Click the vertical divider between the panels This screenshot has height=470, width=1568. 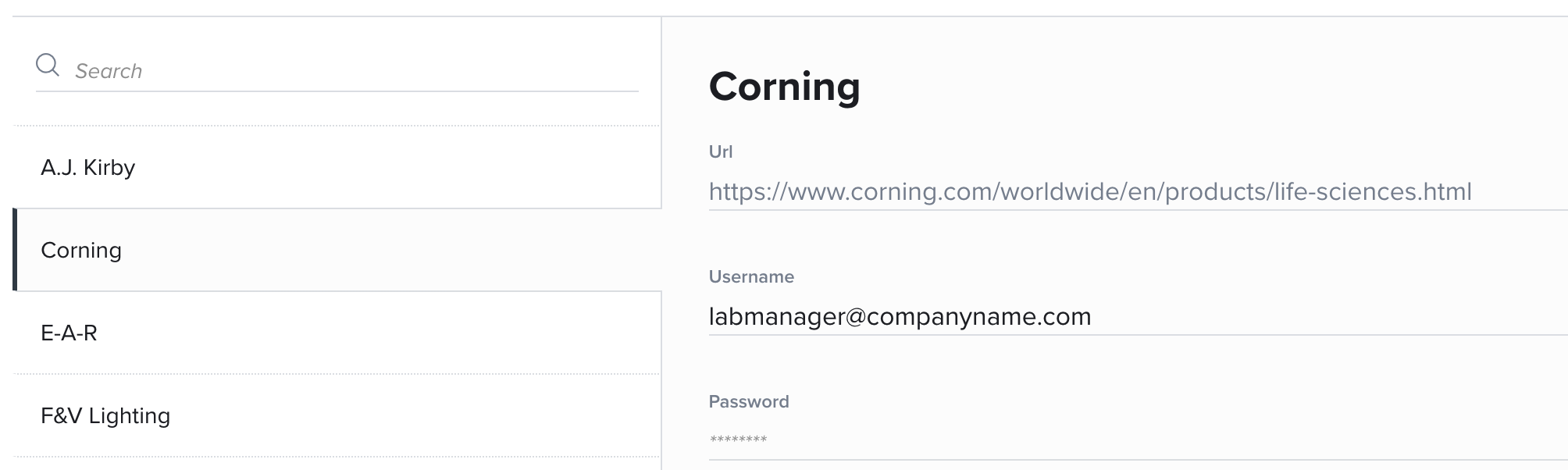661,242
